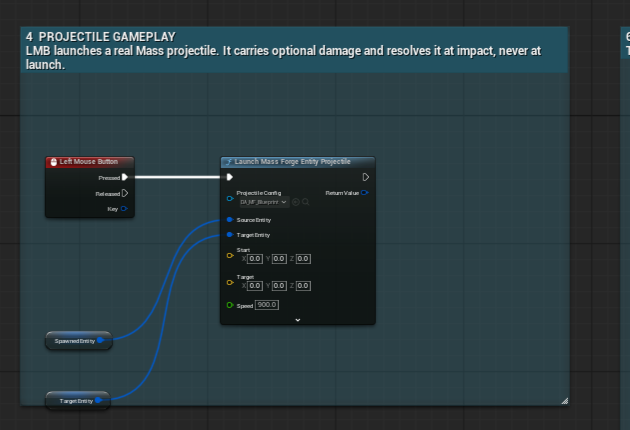Click the Speed float input pin
This screenshot has height=430, width=630.
coord(230,305)
